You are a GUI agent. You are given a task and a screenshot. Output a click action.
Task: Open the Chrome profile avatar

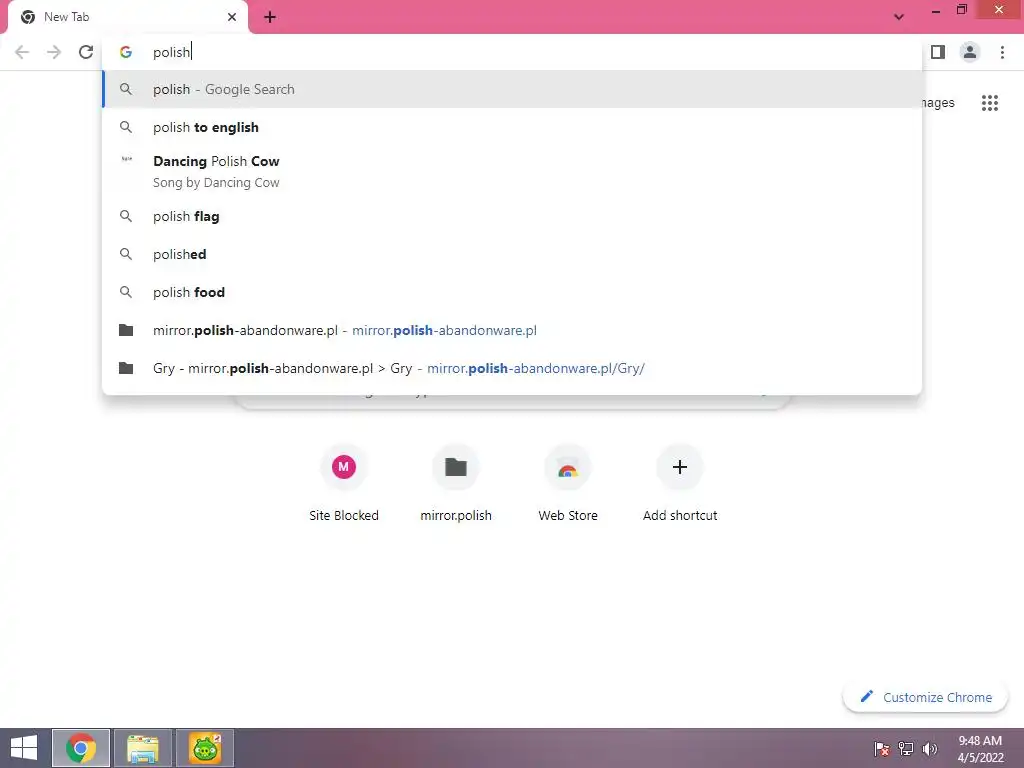pyautogui.click(x=970, y=52)
